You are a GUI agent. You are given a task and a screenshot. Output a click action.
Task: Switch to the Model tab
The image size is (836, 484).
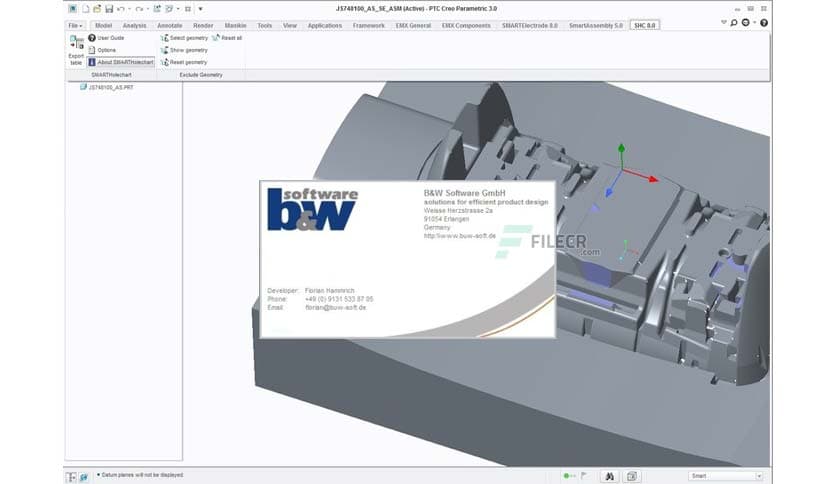(103, 26)
